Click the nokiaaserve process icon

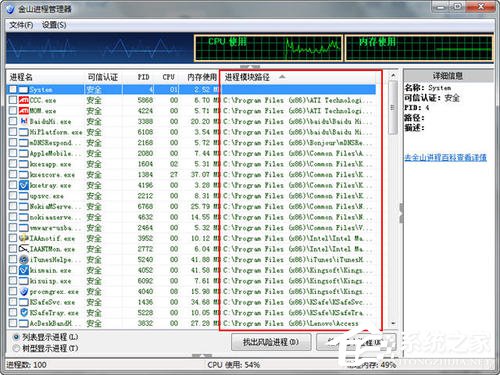(x=24, y=217)
